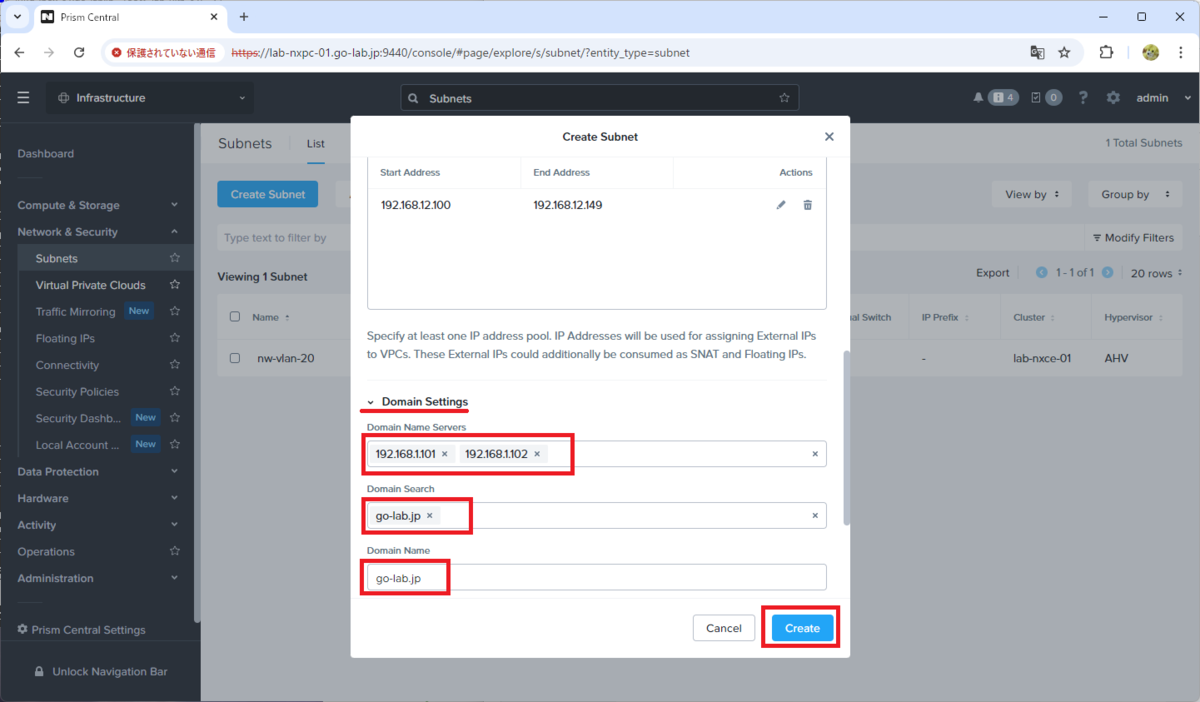The height and width of the screenshot is (702, 1200).
Task: Click the Subnets search box
Action: pos(600,98)
